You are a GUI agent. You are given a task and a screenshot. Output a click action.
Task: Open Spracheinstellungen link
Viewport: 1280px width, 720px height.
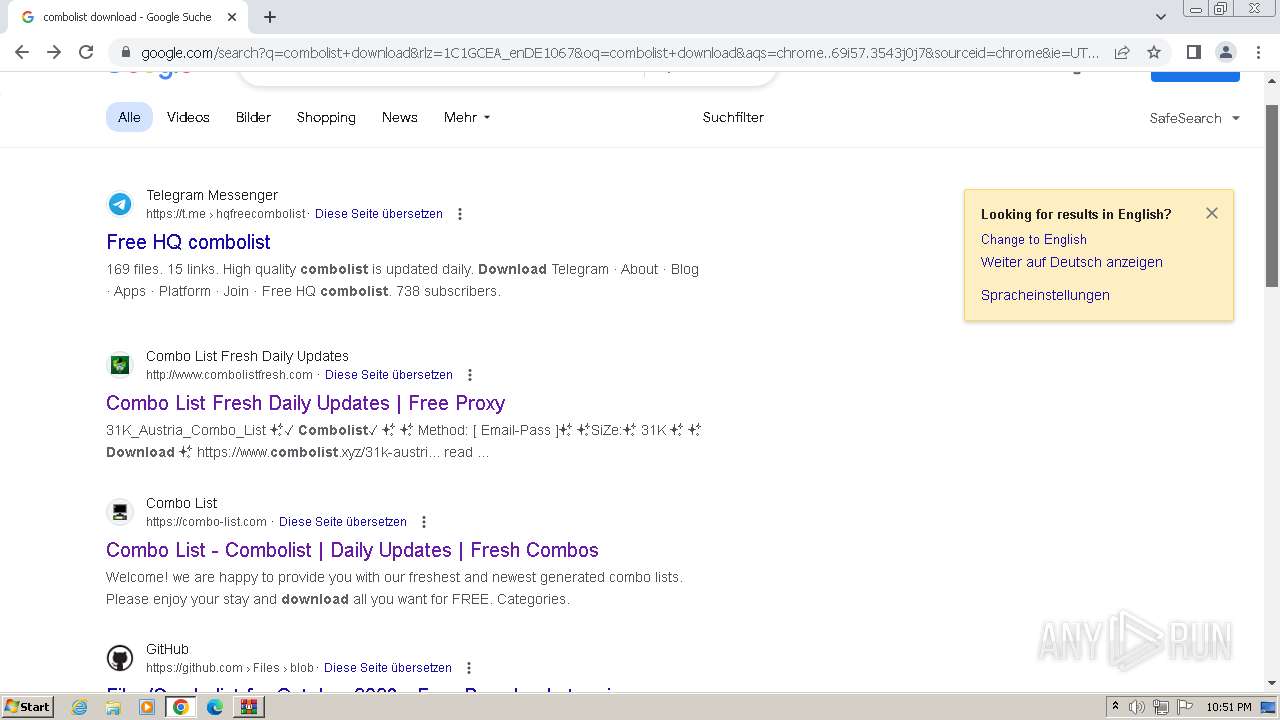click(1045, 295)
